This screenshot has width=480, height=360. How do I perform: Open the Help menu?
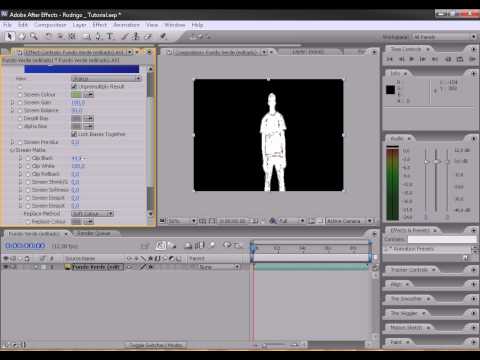197,25
